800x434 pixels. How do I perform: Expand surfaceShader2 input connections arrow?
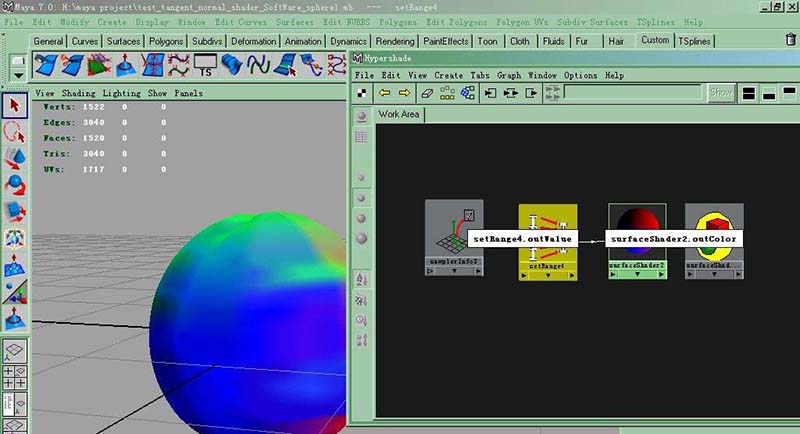613,275
